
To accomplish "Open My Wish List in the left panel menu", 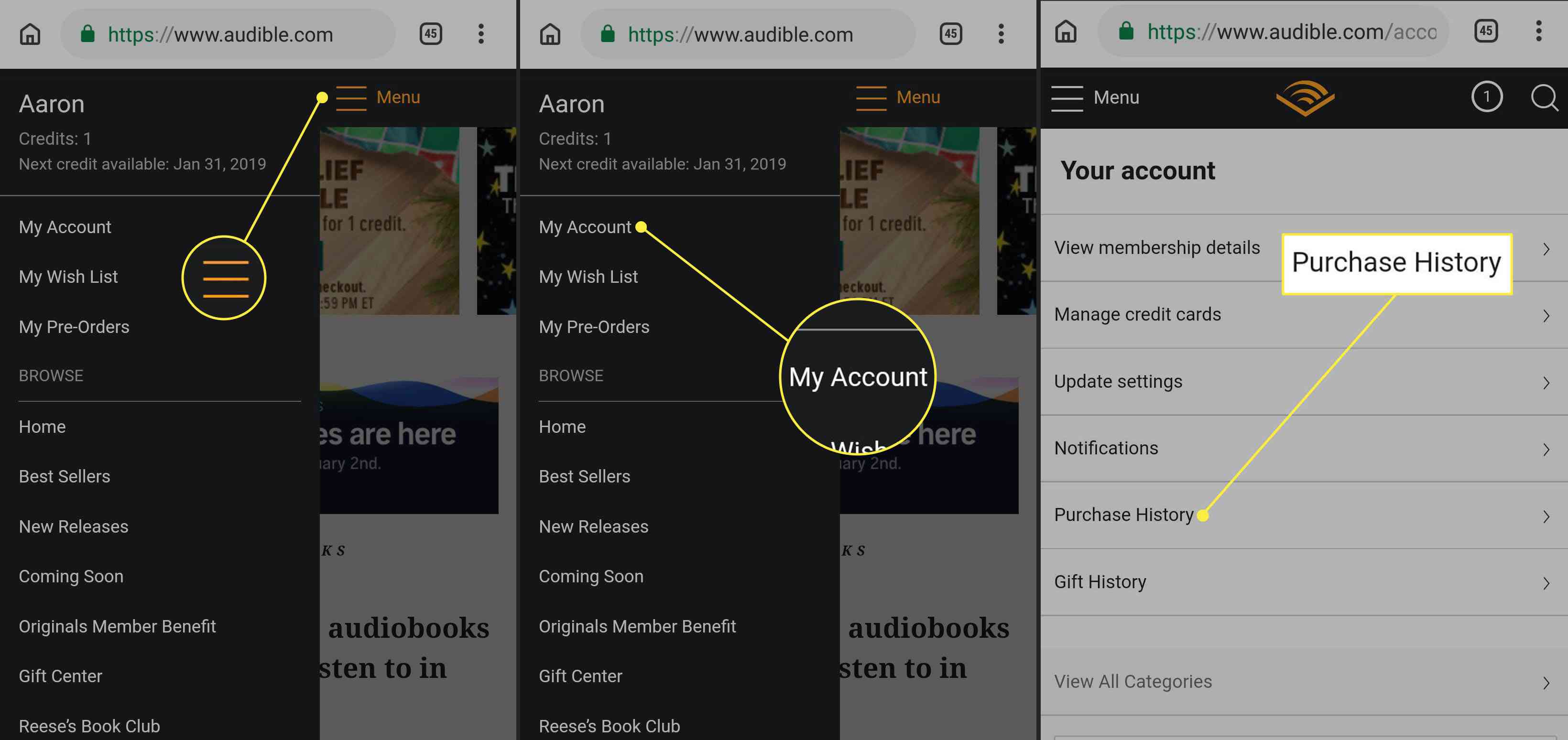I will click(x=68, y=277).
